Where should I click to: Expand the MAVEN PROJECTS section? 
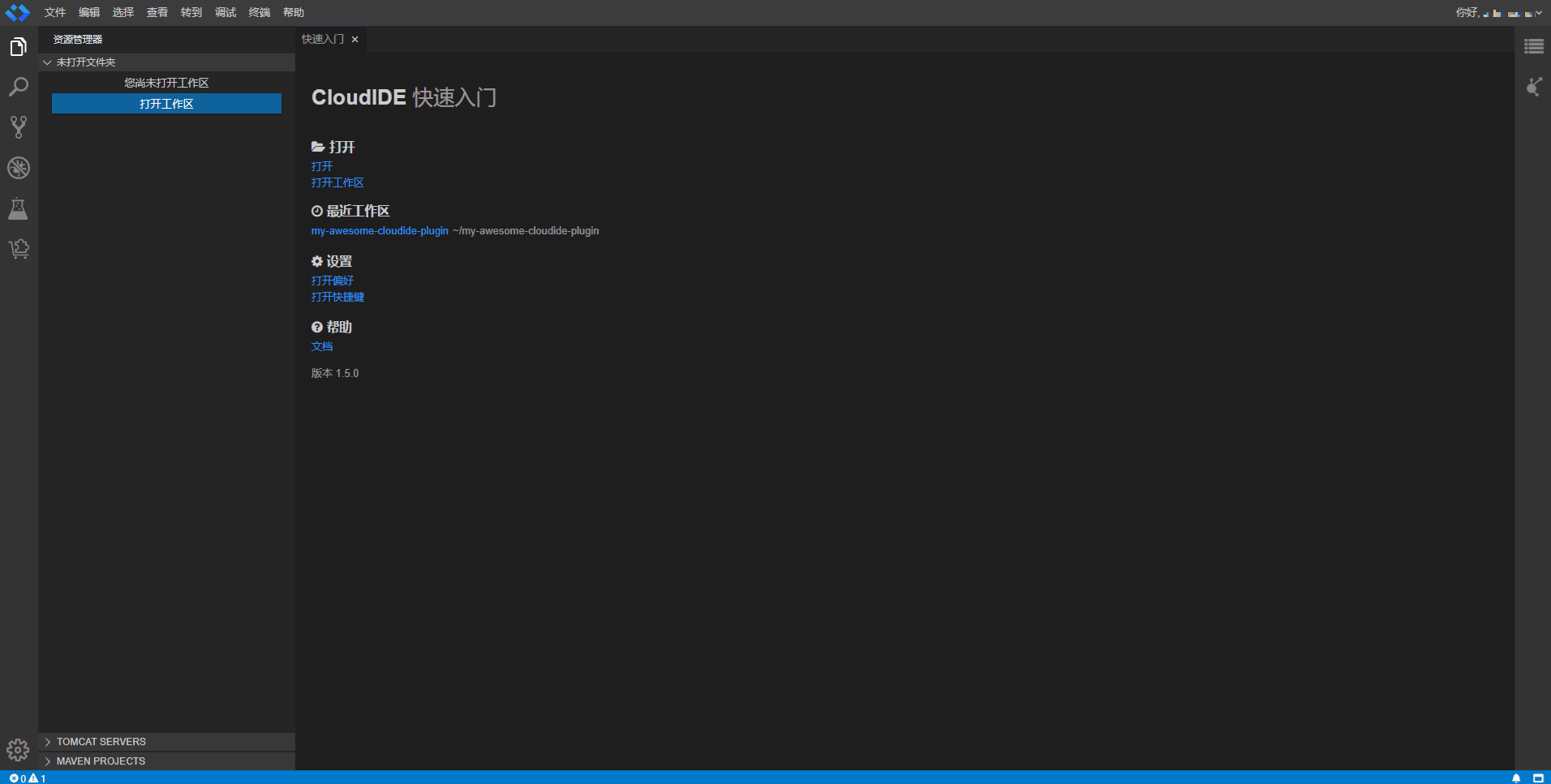(101, 760)
